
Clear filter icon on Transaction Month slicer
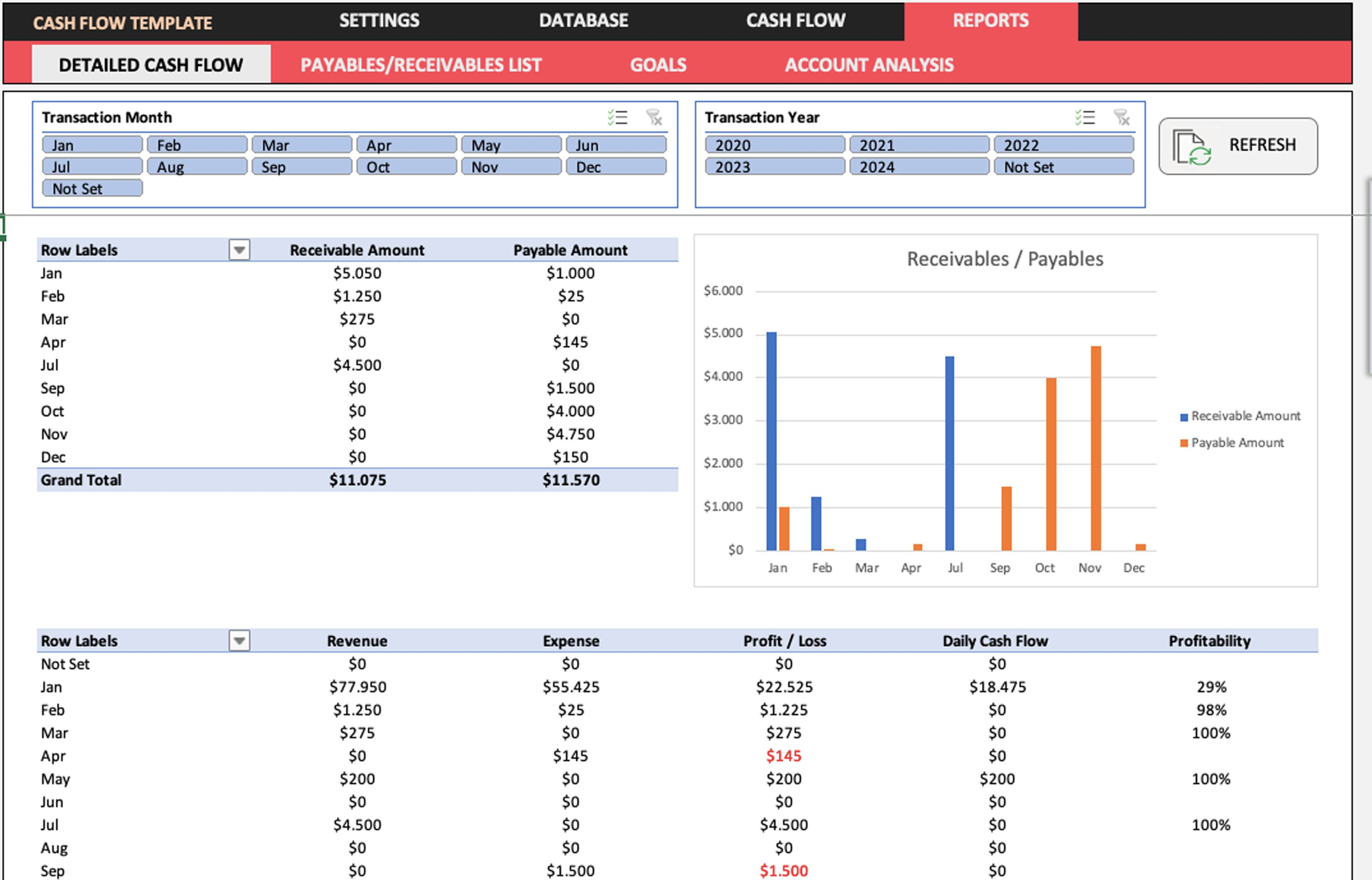pos(654,118)
